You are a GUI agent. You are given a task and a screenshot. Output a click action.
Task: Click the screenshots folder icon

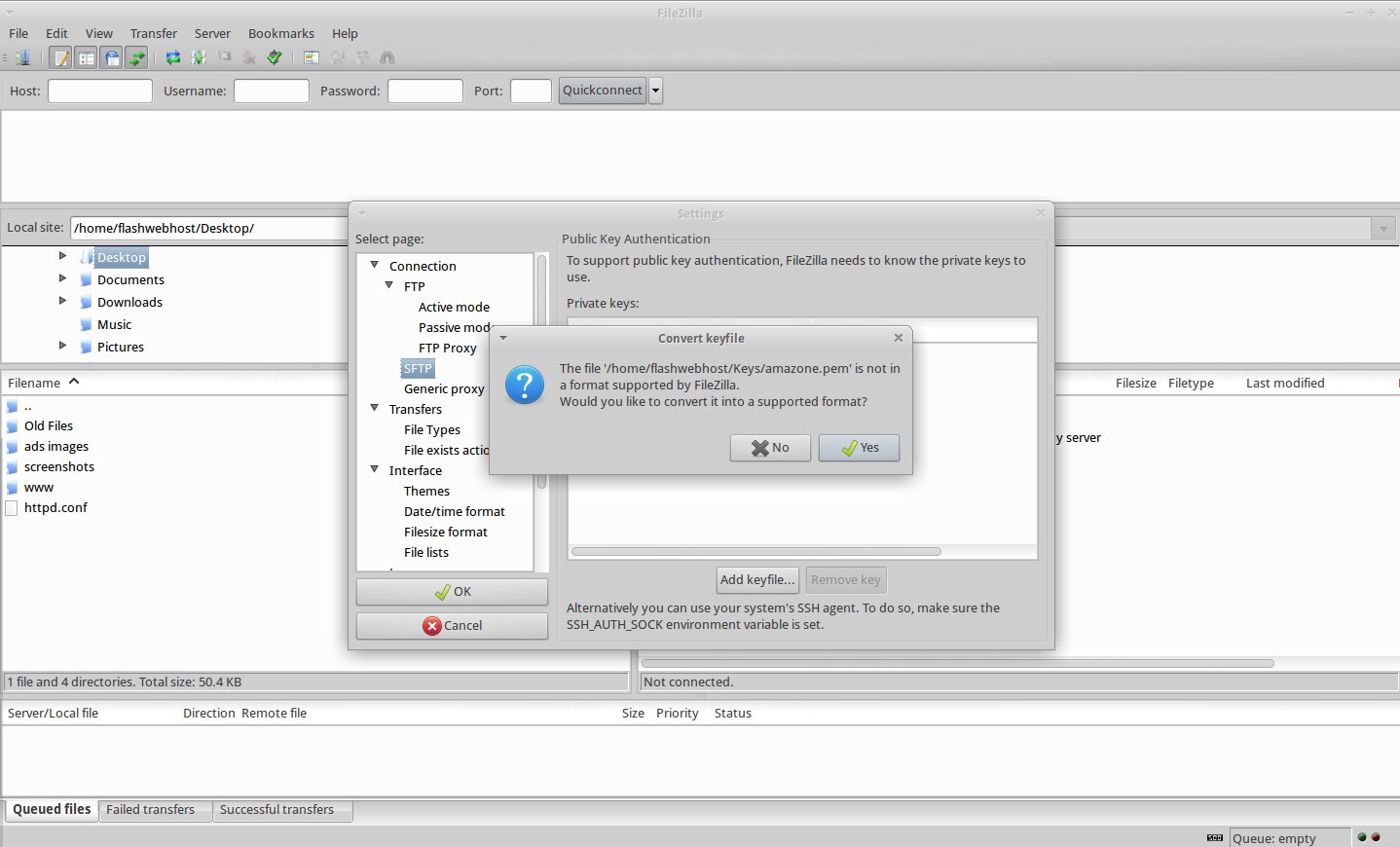pos(12,467)
